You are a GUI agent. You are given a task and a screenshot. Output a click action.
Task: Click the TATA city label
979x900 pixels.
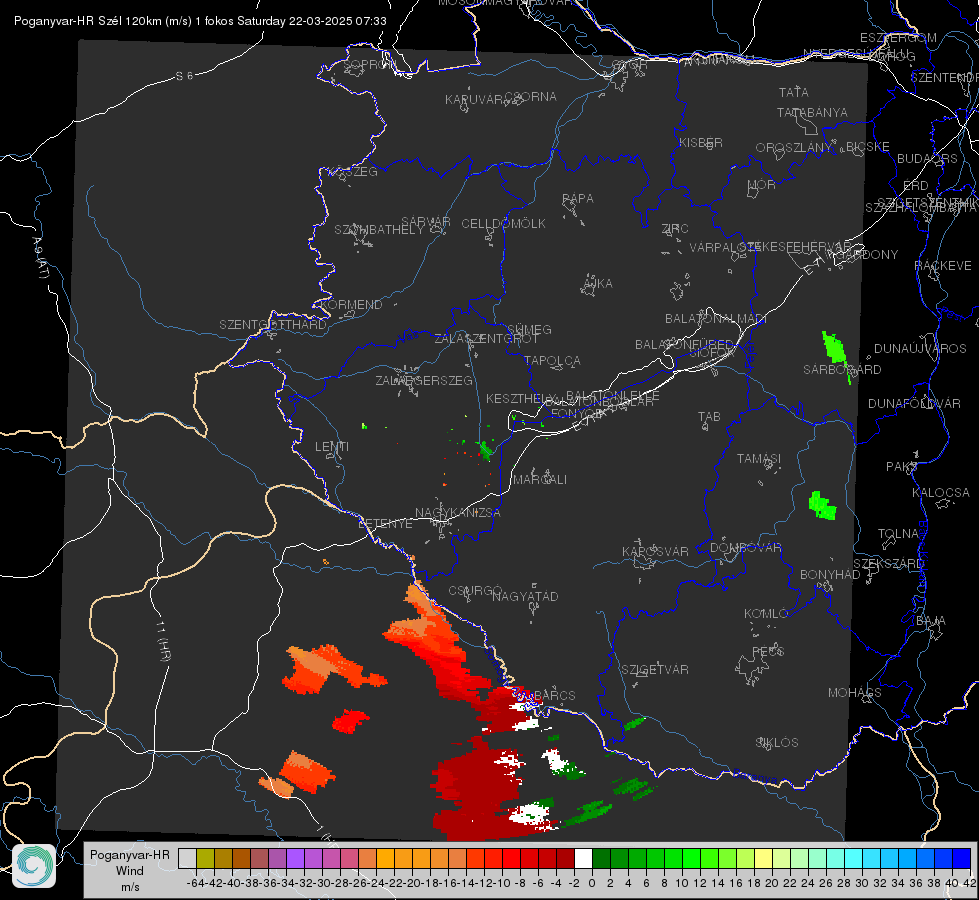[794, 92]
